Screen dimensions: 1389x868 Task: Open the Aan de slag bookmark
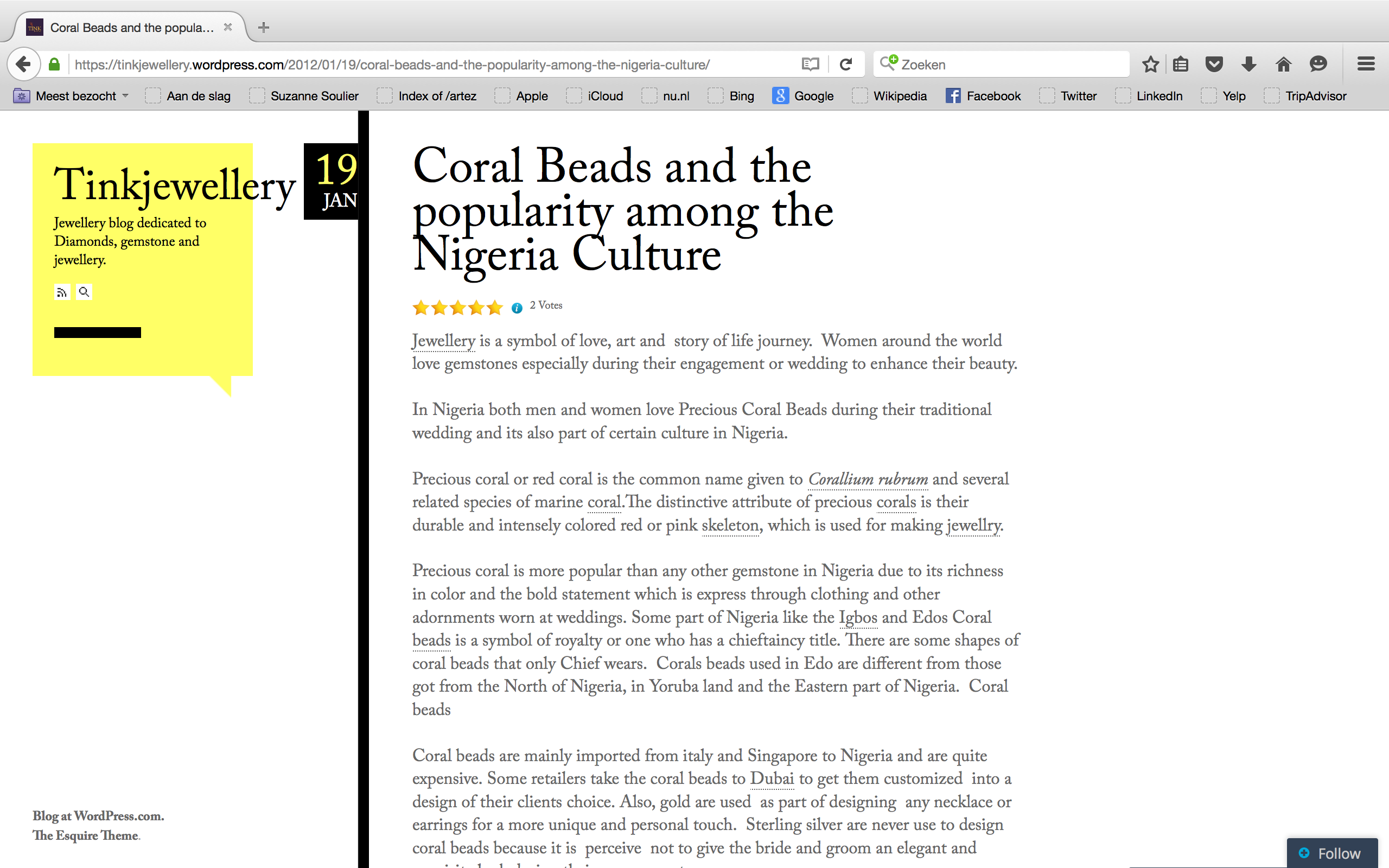coord(188,96)
